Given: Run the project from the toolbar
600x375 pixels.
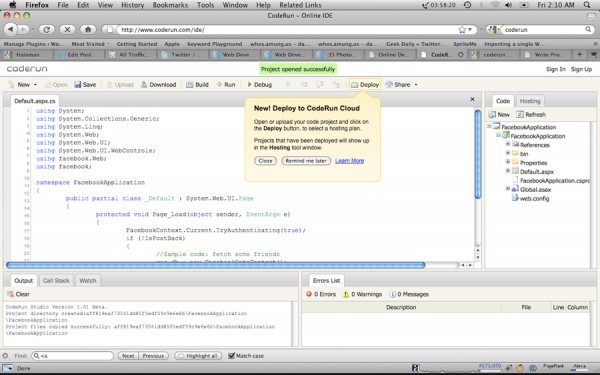Looking at the screenshot, I should point(226,85).
